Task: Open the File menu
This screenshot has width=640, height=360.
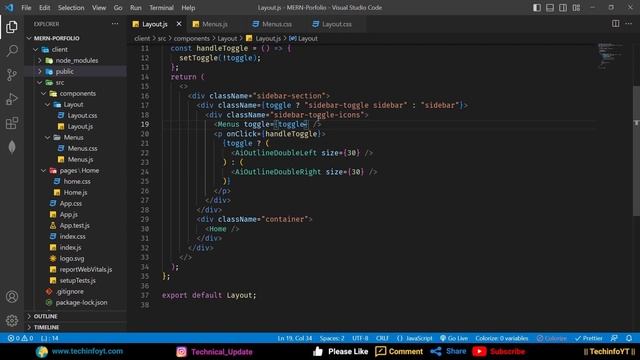Action: [26, 8]
